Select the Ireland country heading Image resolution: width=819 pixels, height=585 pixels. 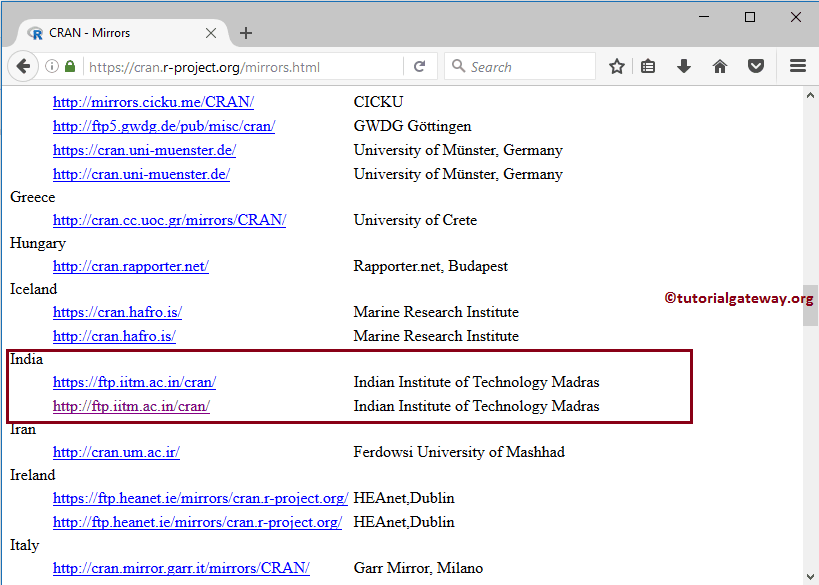click(x=32, y=475)
